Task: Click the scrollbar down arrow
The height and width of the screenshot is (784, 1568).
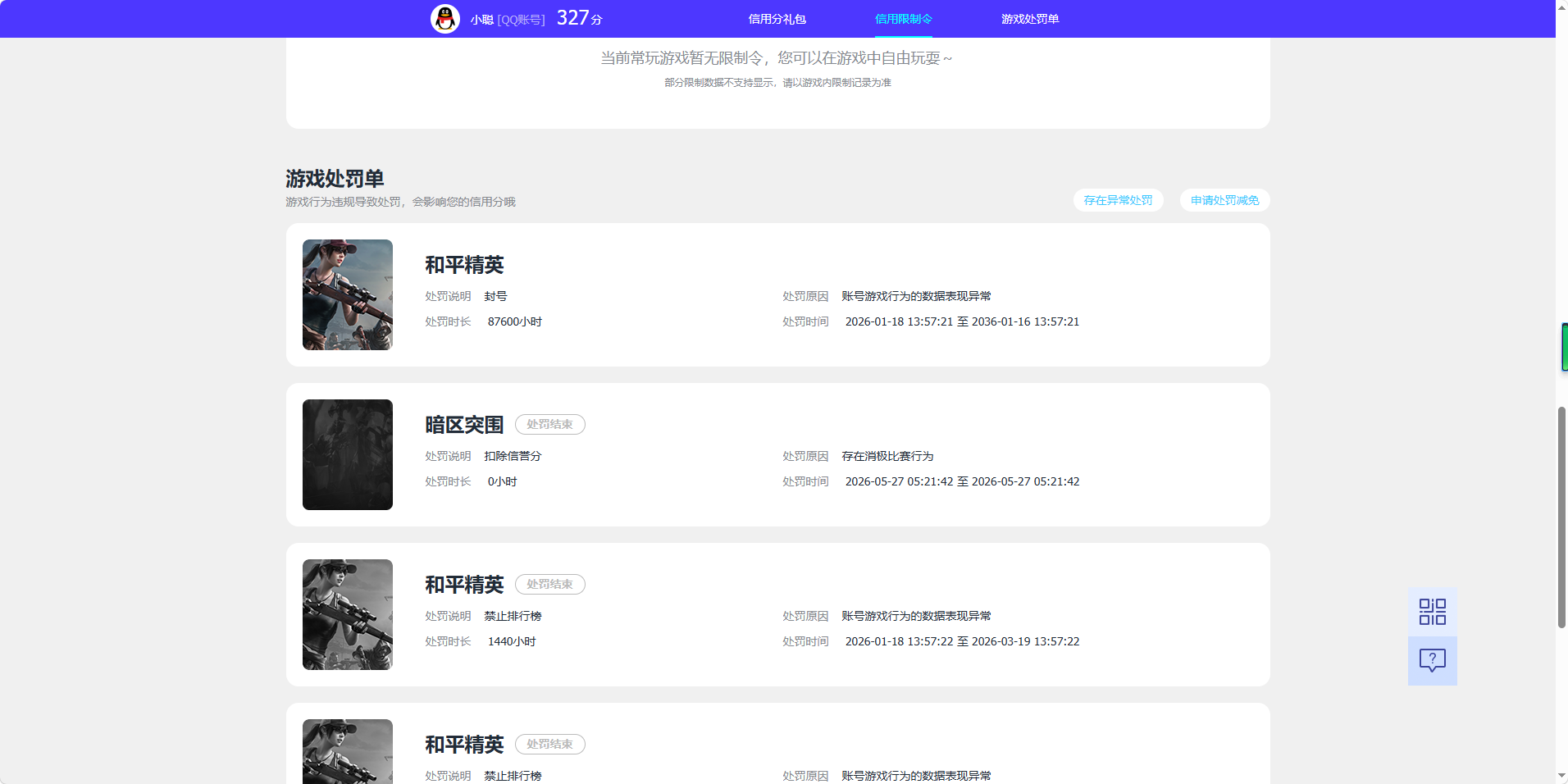Action: coord(1561,777)
